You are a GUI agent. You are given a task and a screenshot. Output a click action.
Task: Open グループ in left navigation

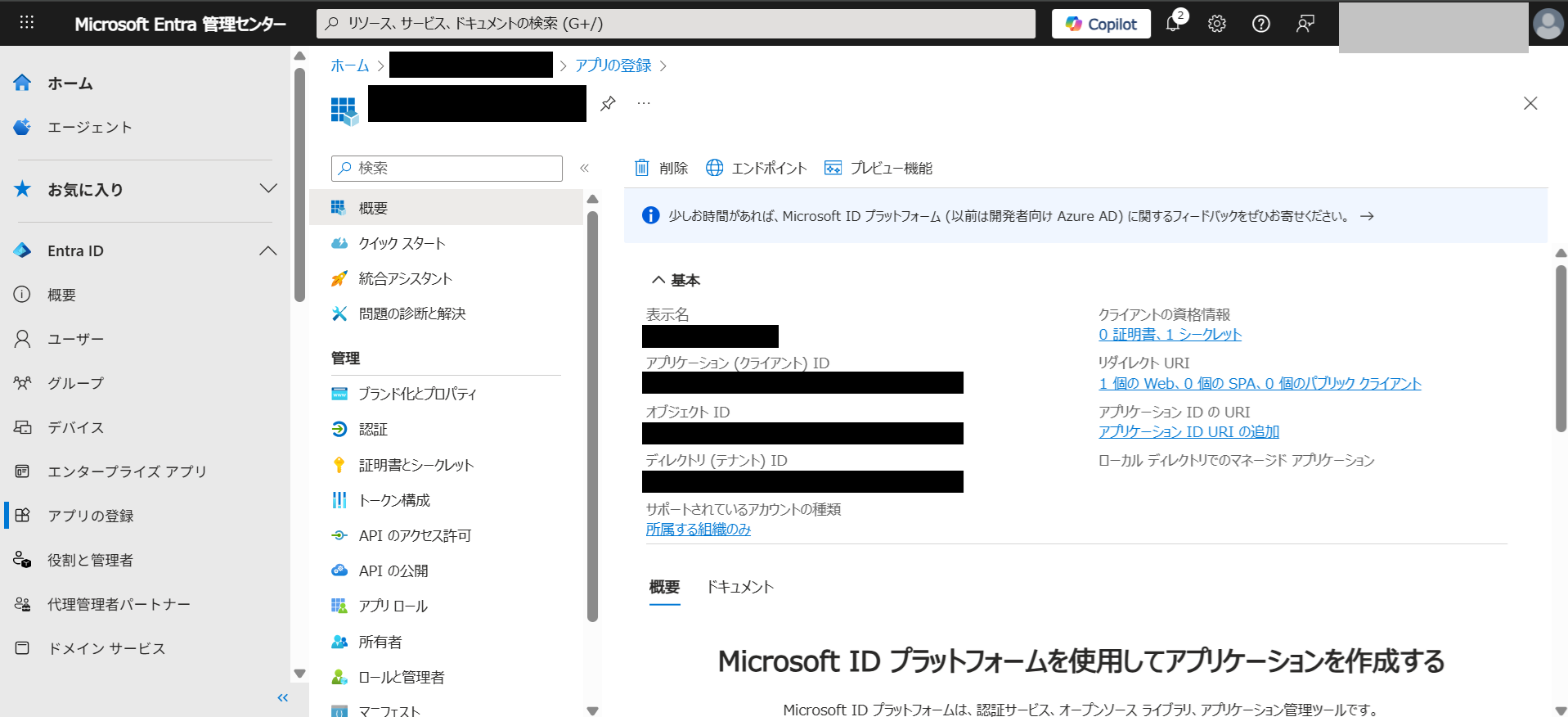(75, 383)
